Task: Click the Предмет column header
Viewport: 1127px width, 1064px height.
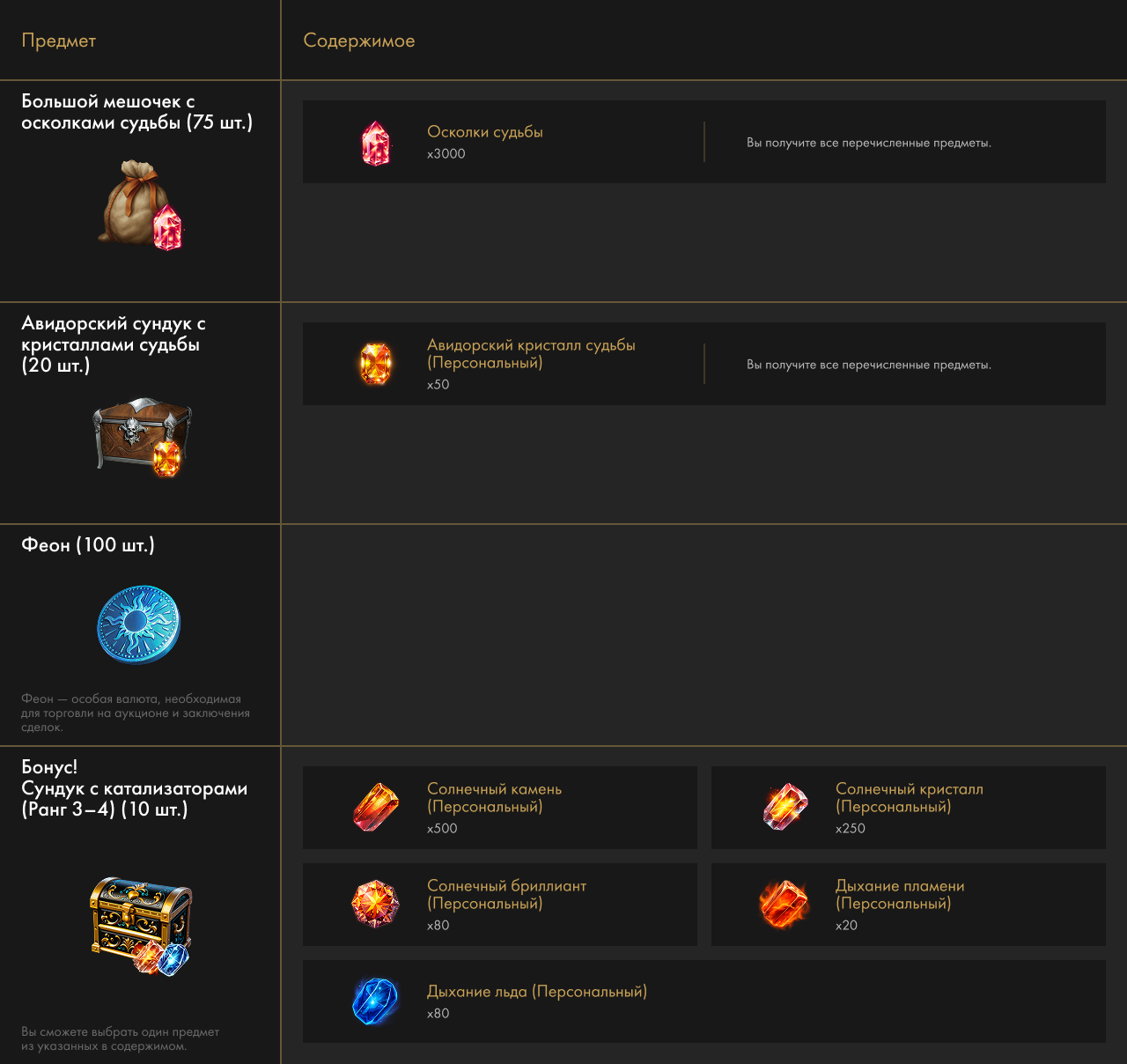Action: click(59, 41)
